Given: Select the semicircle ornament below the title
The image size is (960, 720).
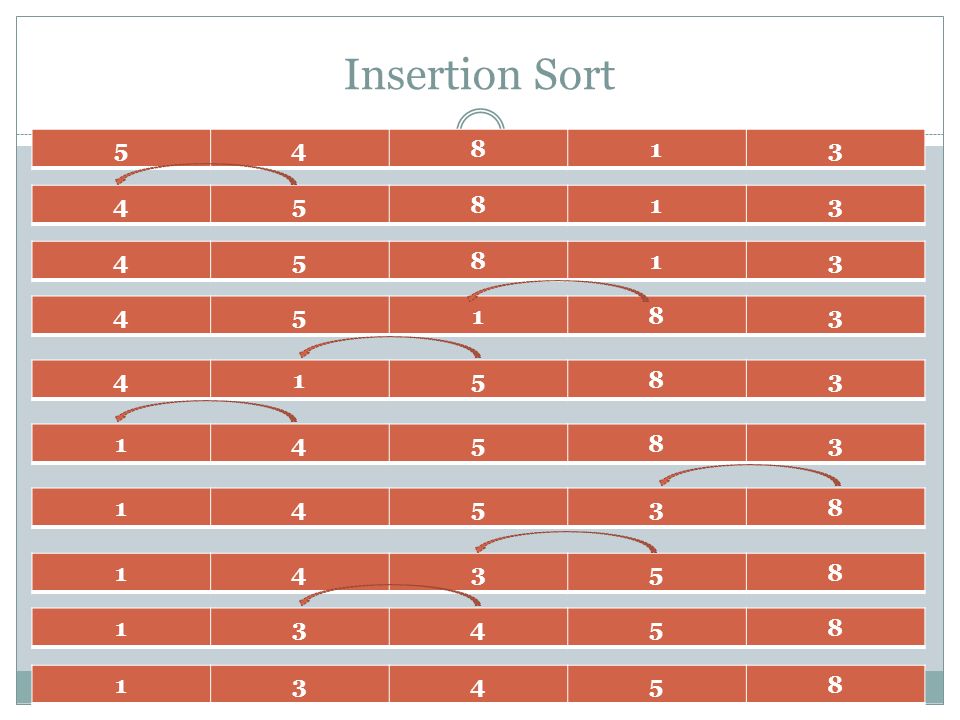Looking at the screenshot, I should 481,119.
